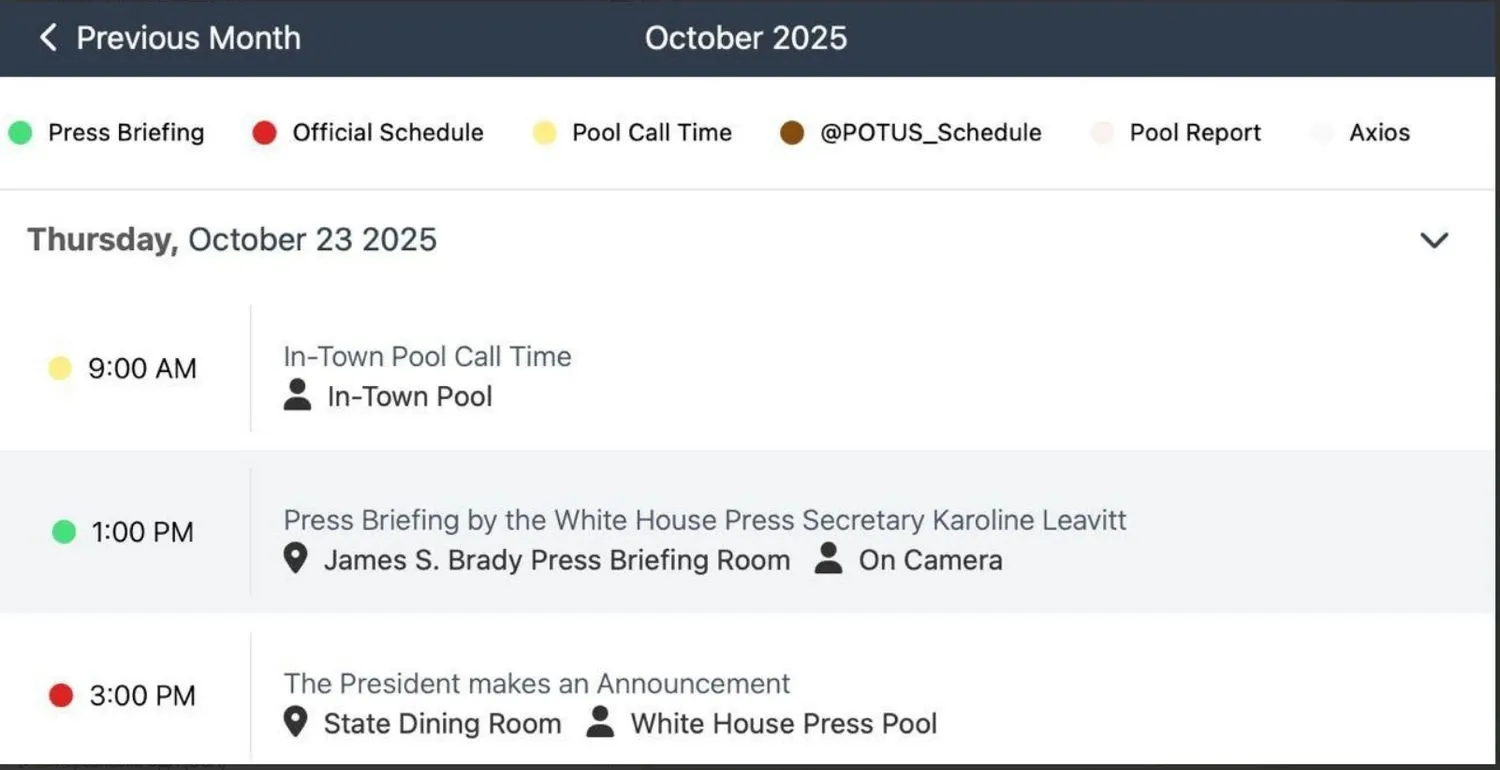Open the Press Briefing by Karoline Leavitt event
Screen dimensions: 1500x770
tap(705, 520)
